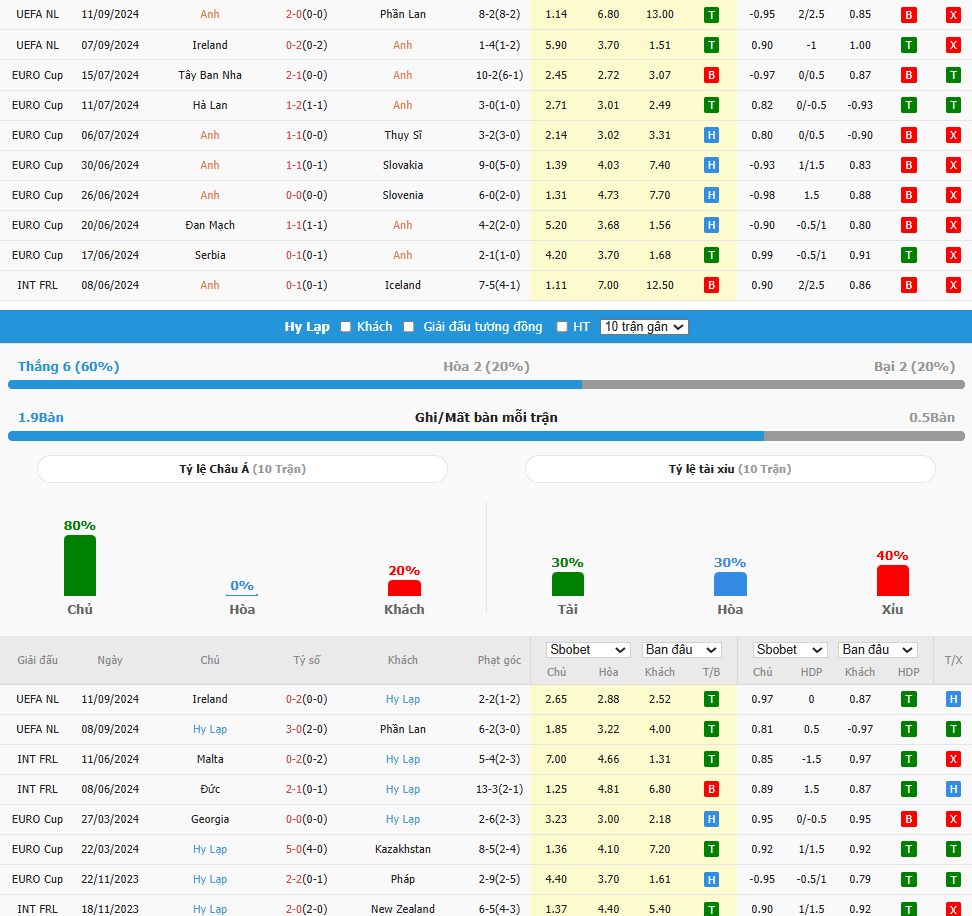Click the goals scored/conceded bar
Viewport: 972px width, 916px height.
point(486,436)
